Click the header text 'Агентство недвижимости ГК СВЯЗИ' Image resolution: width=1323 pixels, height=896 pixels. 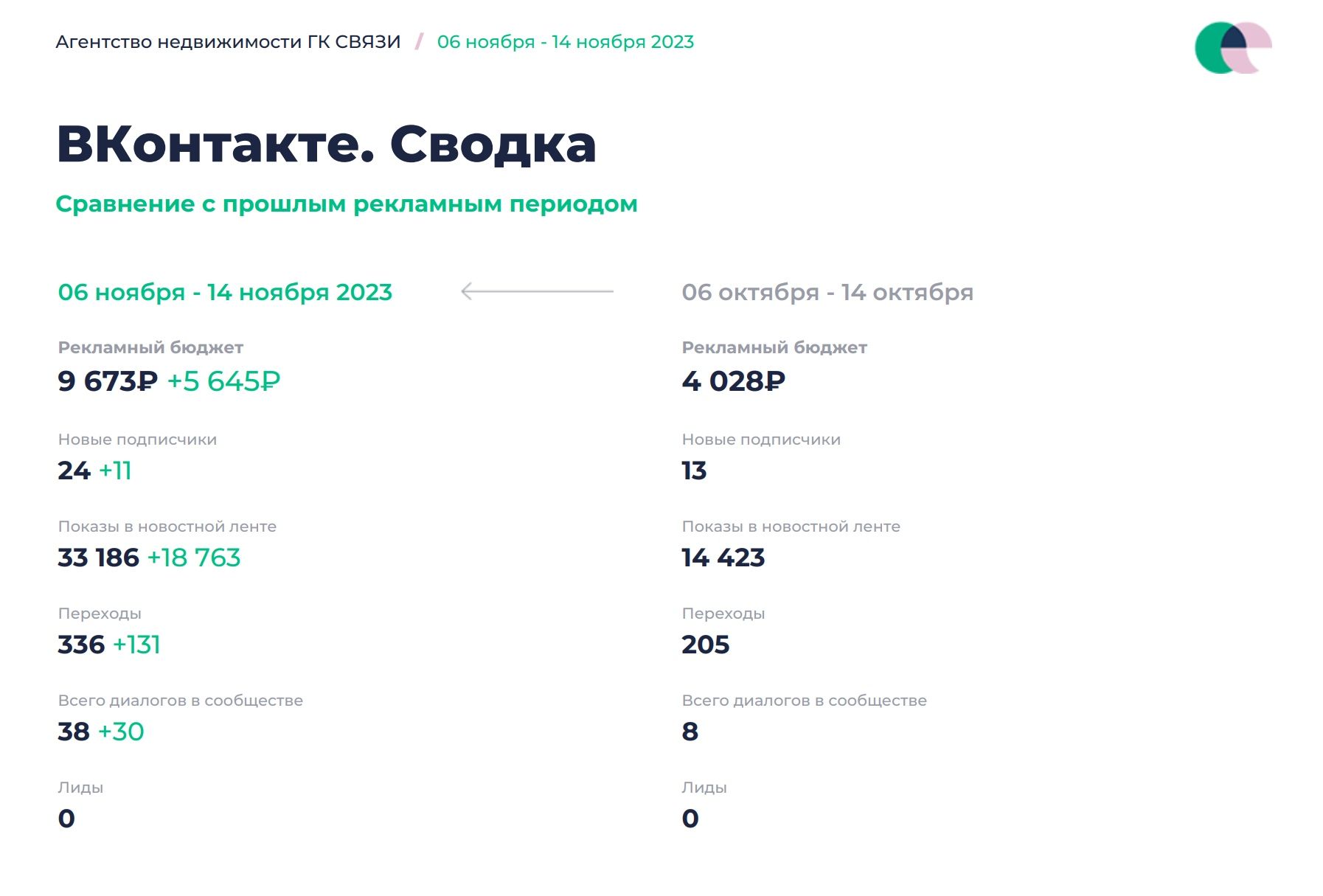[228, 42]
